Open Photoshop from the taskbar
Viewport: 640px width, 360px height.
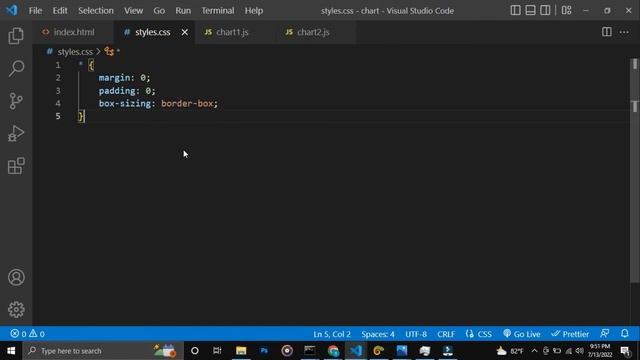tap(264, 351)
